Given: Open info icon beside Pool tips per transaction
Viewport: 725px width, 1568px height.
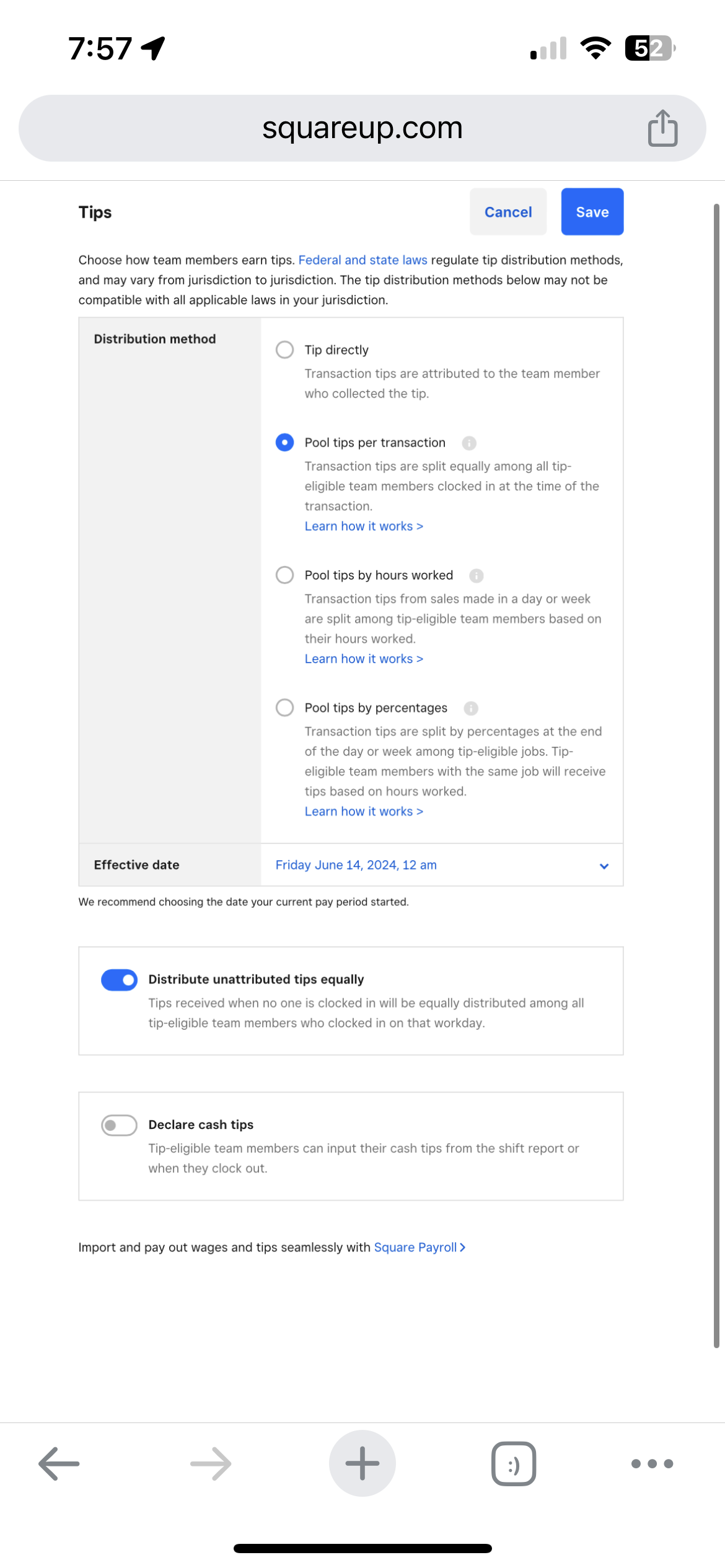Looking at the screenshot, I should [x=469, y=443].
